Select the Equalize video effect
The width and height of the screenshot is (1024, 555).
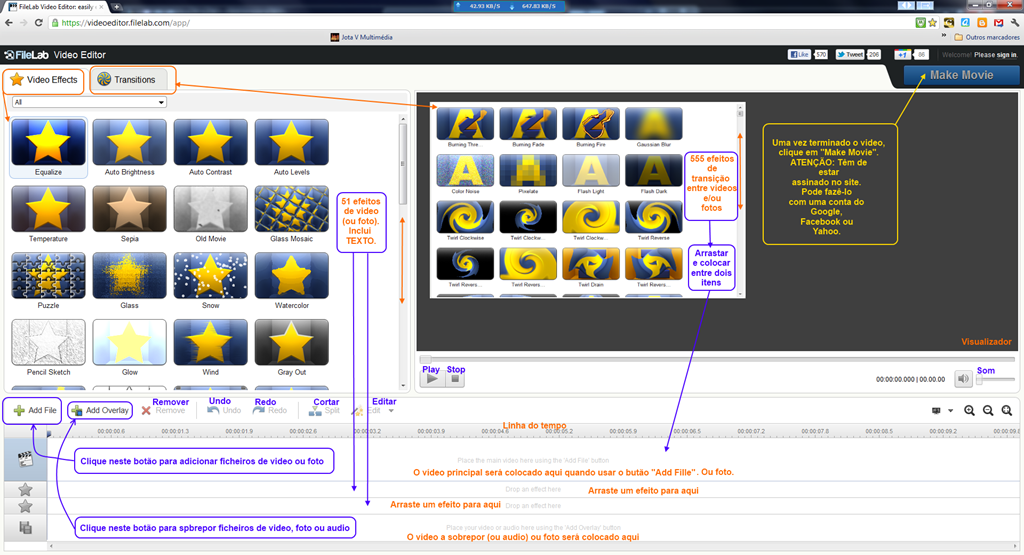pyautogui.click(x=48, y=147)
